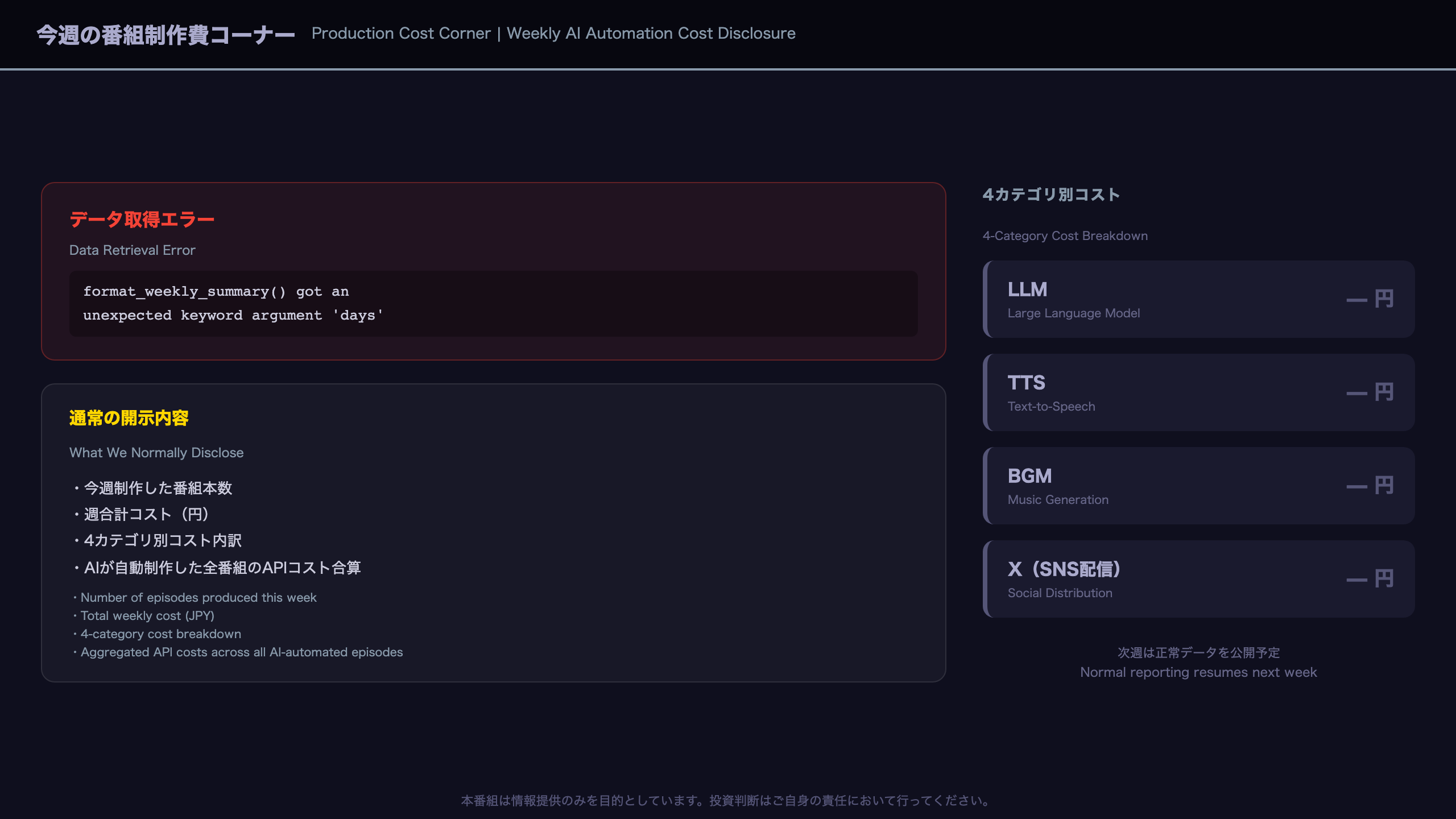Click the データ取得エラー red heading
This screenshot has width=1456, height=819.
coord(142,220)
